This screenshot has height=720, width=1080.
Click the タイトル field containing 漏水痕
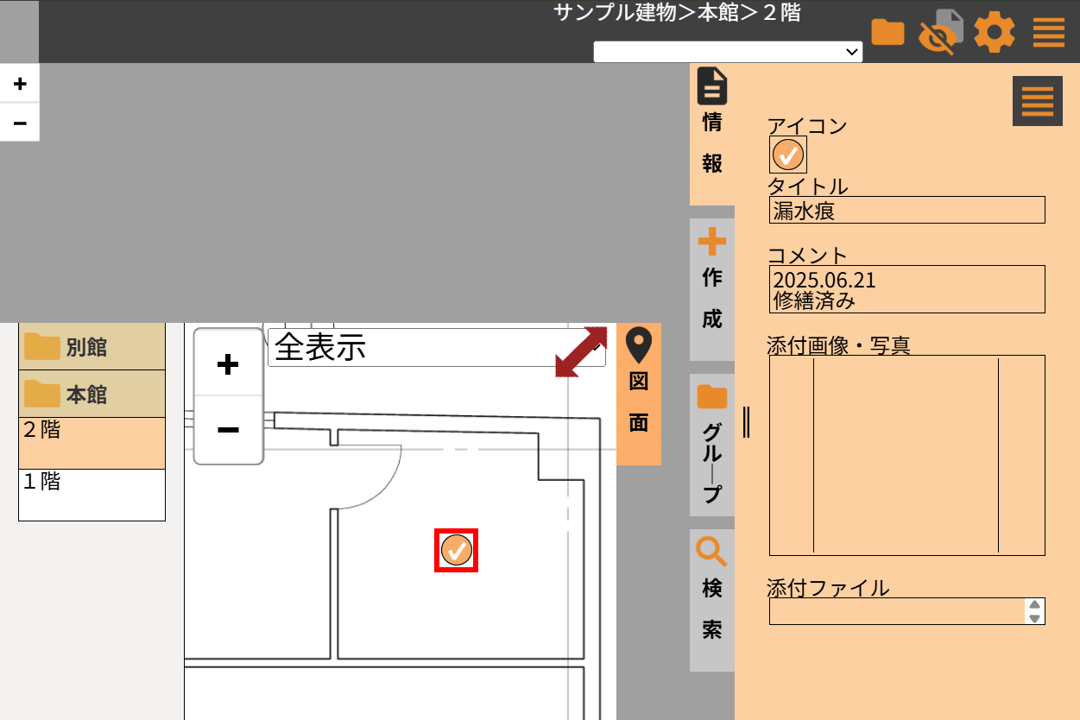click(906, 210)
